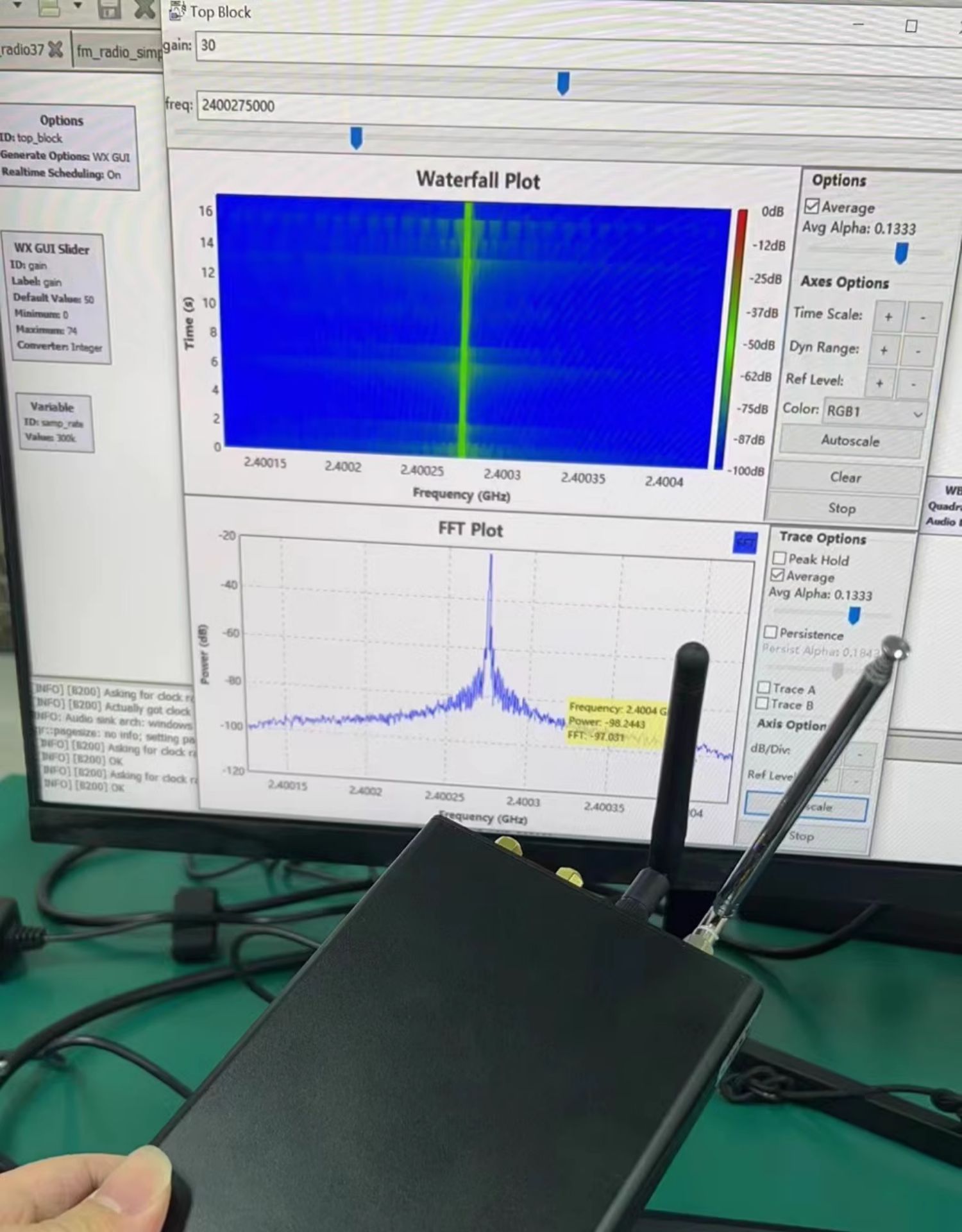The image size is (962, 1232).
Task: Decrease waterfall Ref Level with minus button
Action: 913,384
